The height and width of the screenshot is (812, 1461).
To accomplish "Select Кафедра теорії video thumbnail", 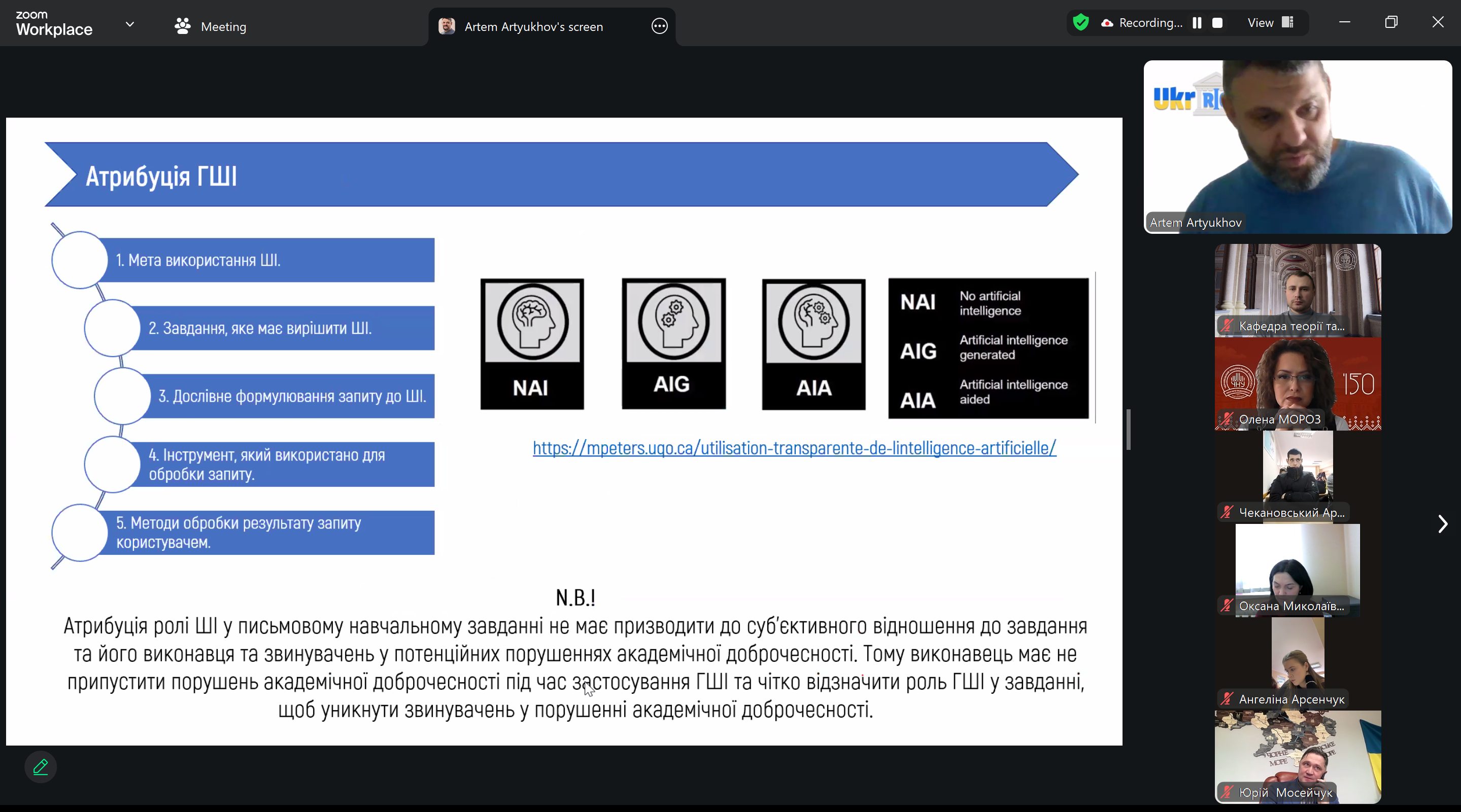I will point(1298,290).
